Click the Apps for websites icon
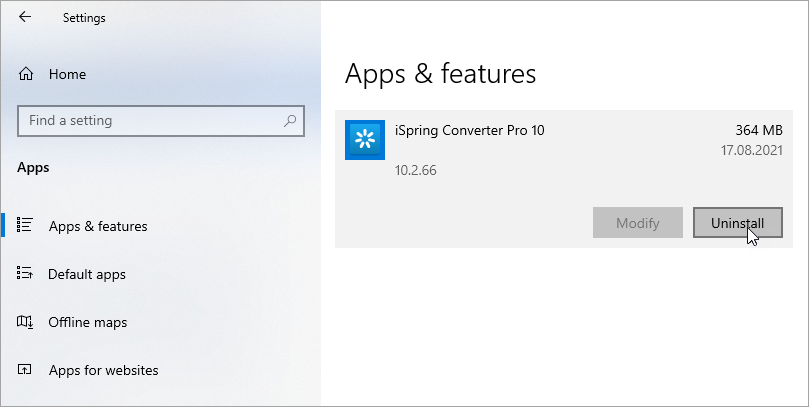The image size is (809, 407). (25, 369)
